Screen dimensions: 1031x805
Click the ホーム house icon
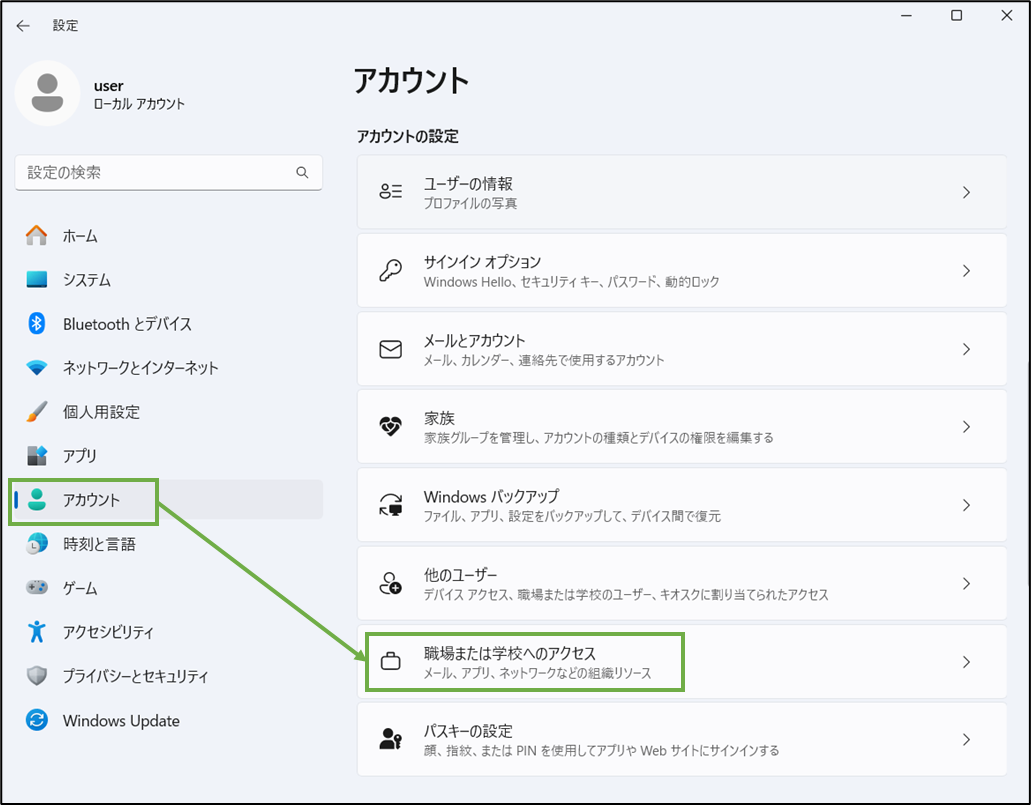click(x=37, y=235)
